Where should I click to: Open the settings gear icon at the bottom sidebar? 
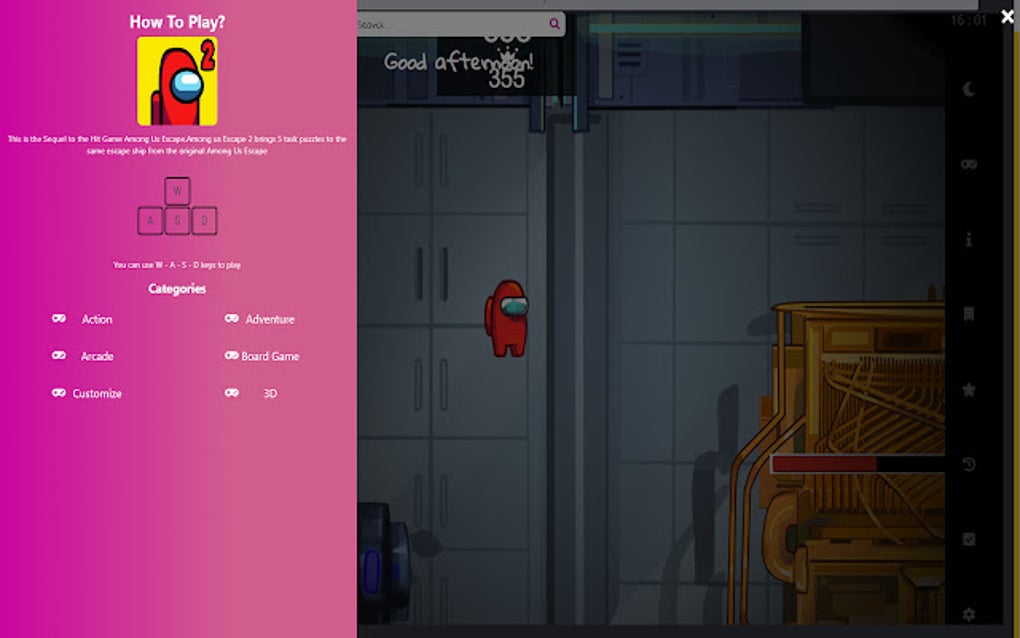pos(968,614)
